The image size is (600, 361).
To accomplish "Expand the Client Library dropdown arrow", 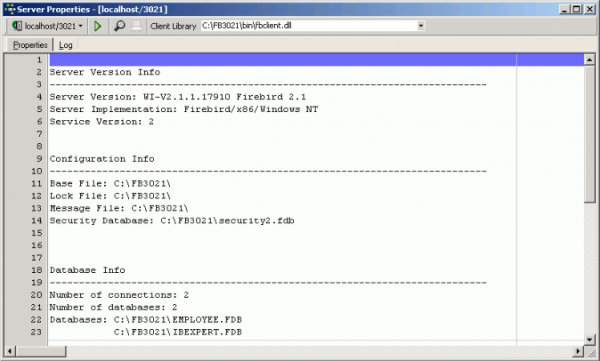I will [x=421, y=26].
